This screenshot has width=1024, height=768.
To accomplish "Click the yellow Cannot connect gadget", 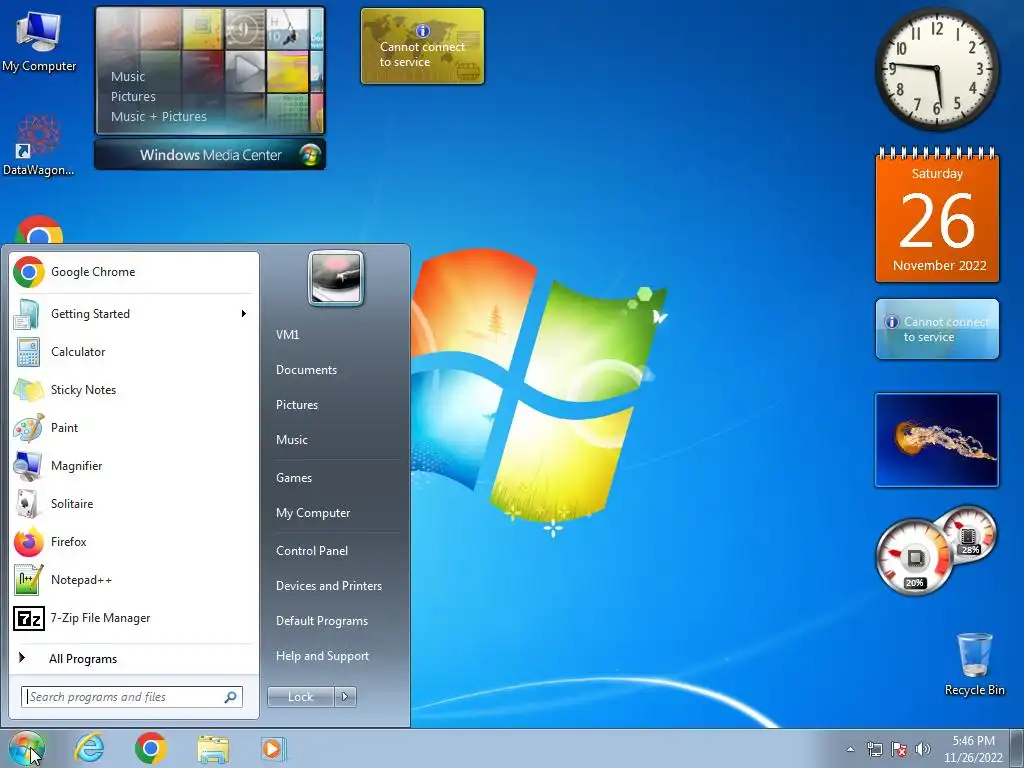I will 423,46.
